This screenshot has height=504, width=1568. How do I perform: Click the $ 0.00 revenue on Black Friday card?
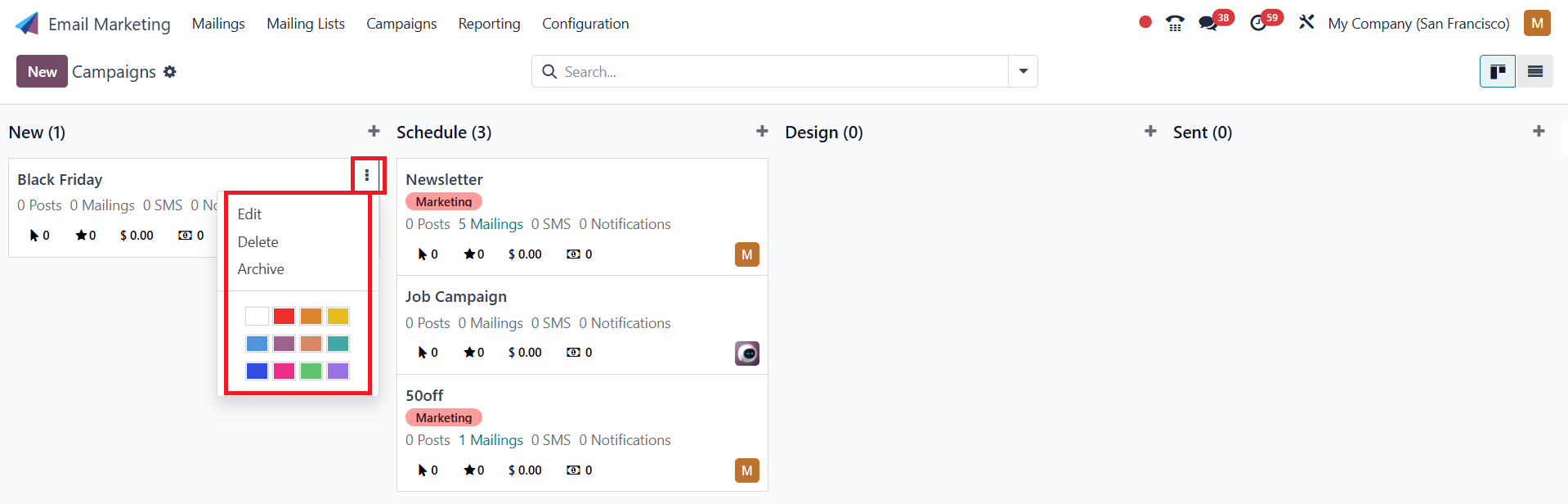pos(137,236)
